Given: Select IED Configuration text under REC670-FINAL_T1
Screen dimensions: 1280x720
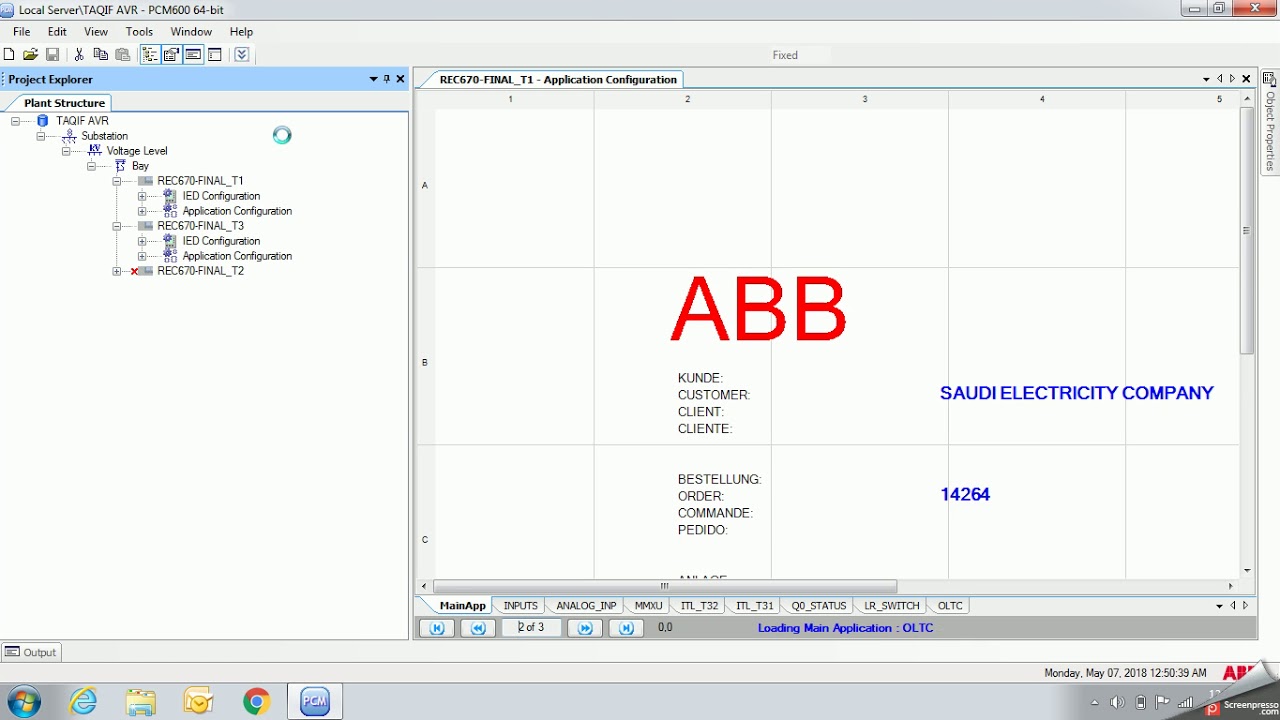Looking at the screenshot, I should (x=221, y=196).
